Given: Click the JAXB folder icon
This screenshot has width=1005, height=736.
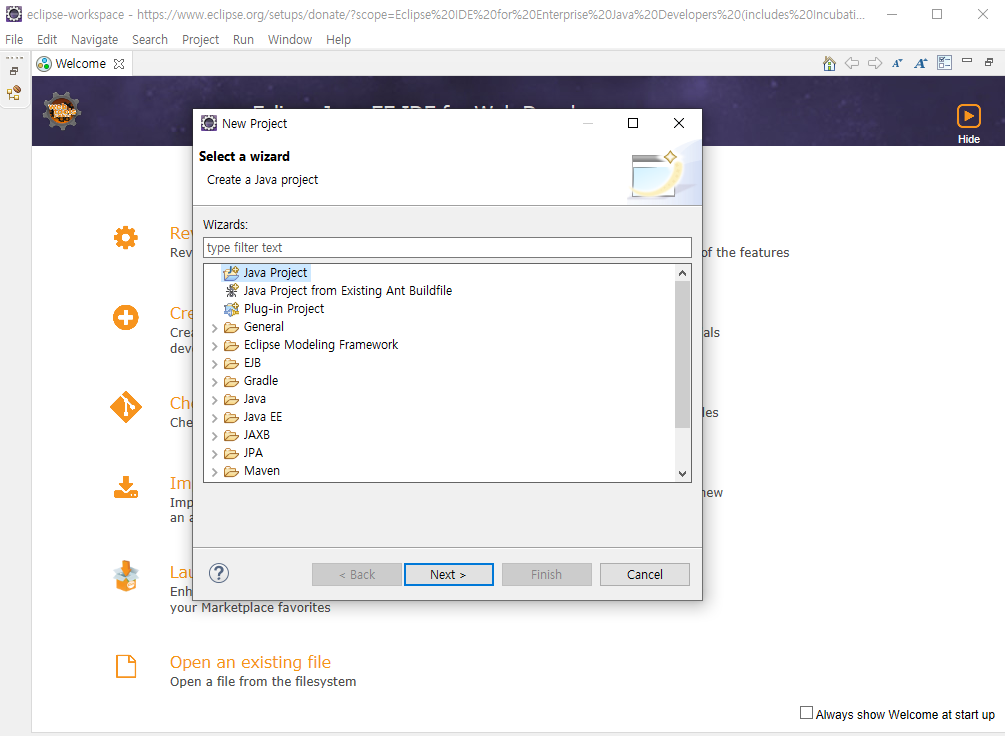Looking at the screenshot, I should 231,435.
